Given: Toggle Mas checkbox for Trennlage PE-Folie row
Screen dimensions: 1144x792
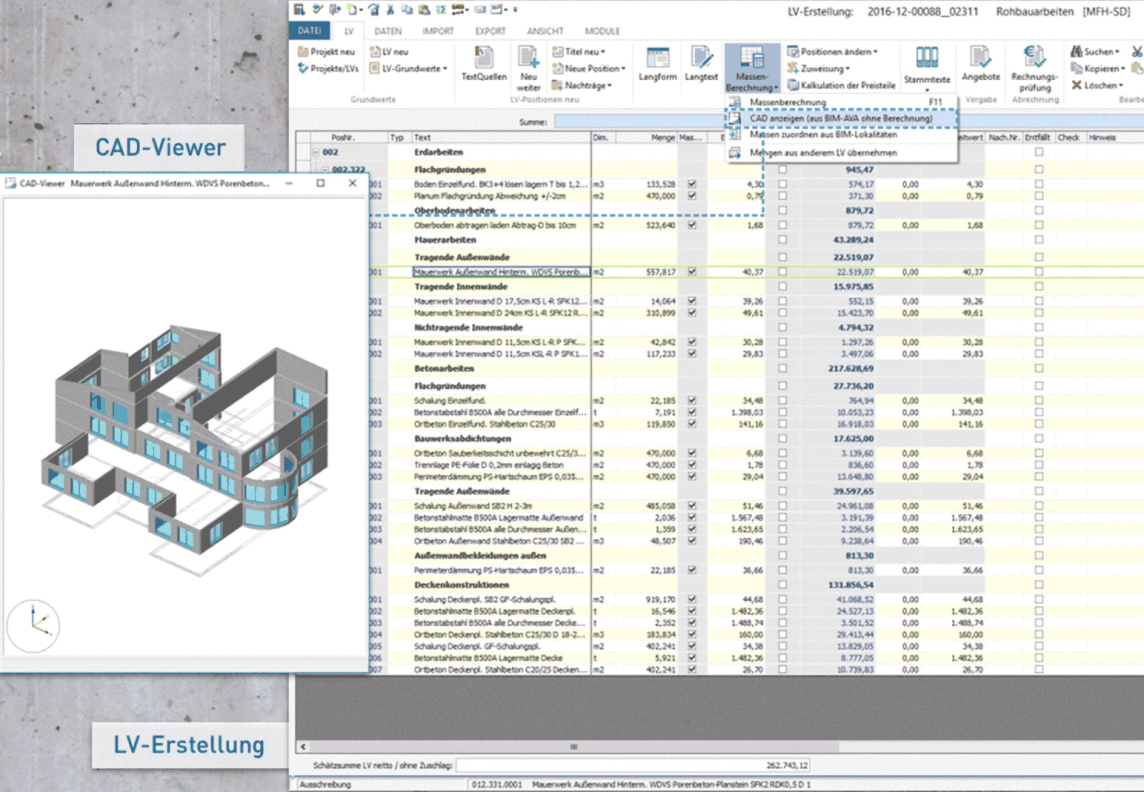Looking at the screenshot, I should tap(692, 465).
